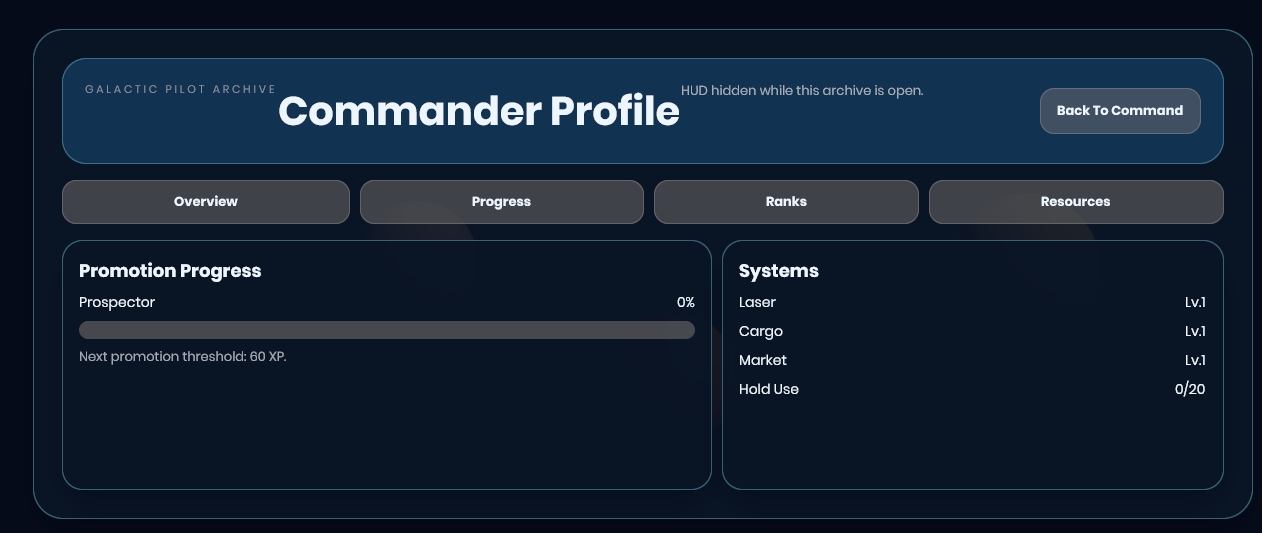
Task: Click the Laser Lv.1 level value
Action: click(1194, 302)
